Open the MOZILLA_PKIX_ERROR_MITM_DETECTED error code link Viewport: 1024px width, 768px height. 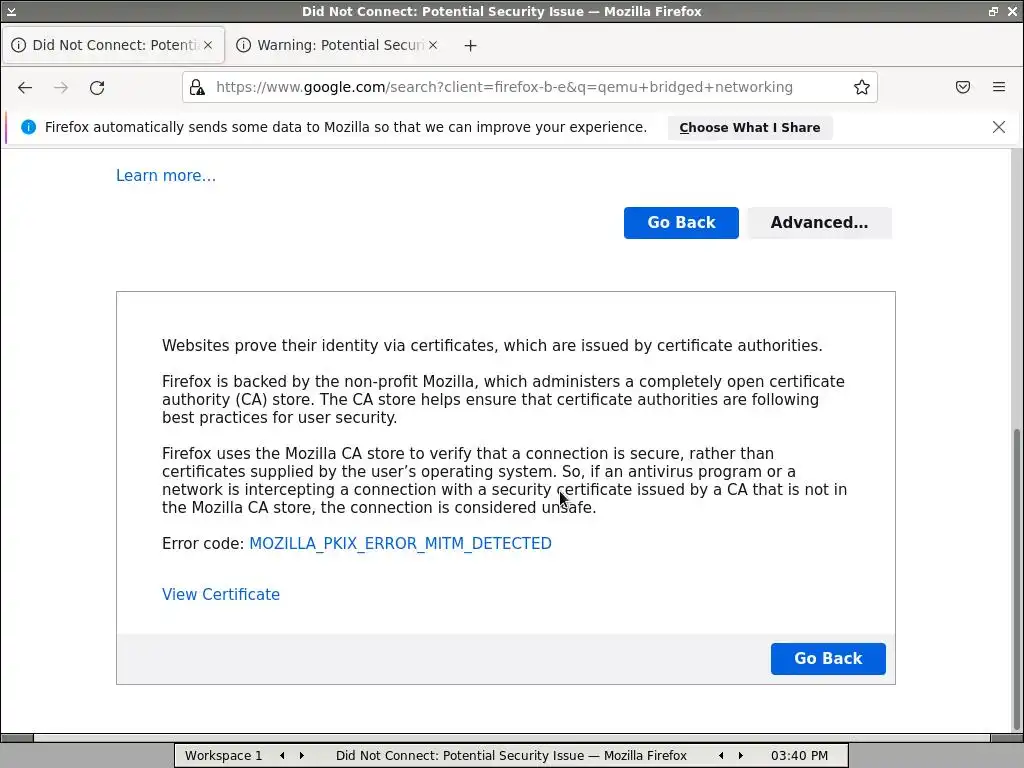click(400, 543)
